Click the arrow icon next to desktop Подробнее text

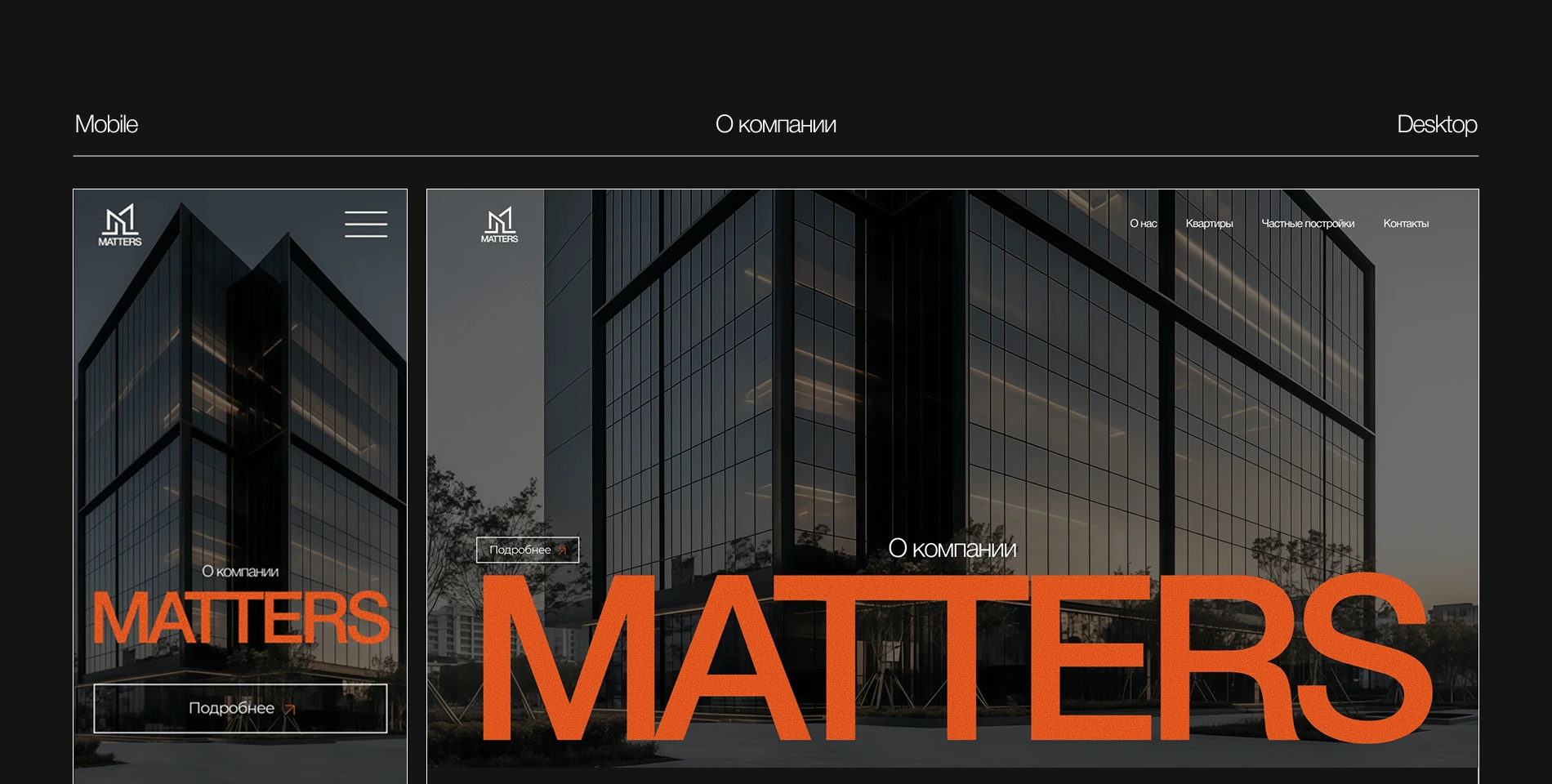[x=562, y=549]
